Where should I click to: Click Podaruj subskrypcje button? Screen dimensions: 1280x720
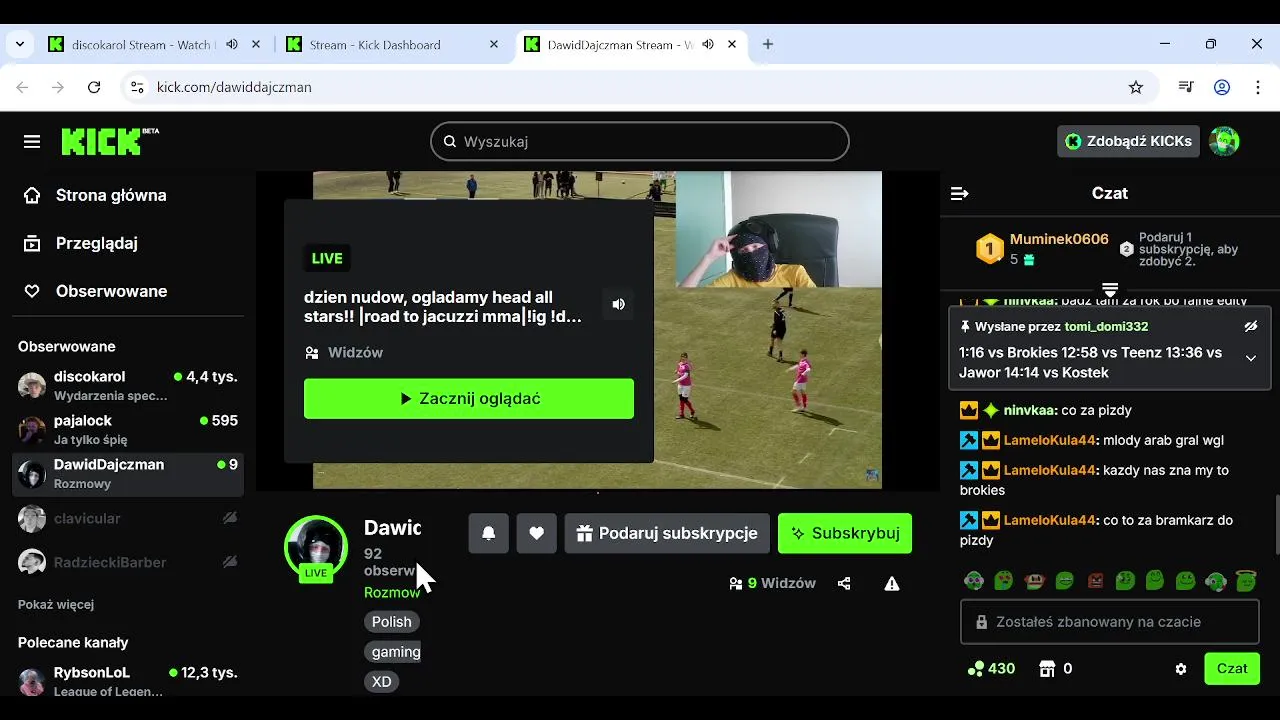[x=667, y=533]
